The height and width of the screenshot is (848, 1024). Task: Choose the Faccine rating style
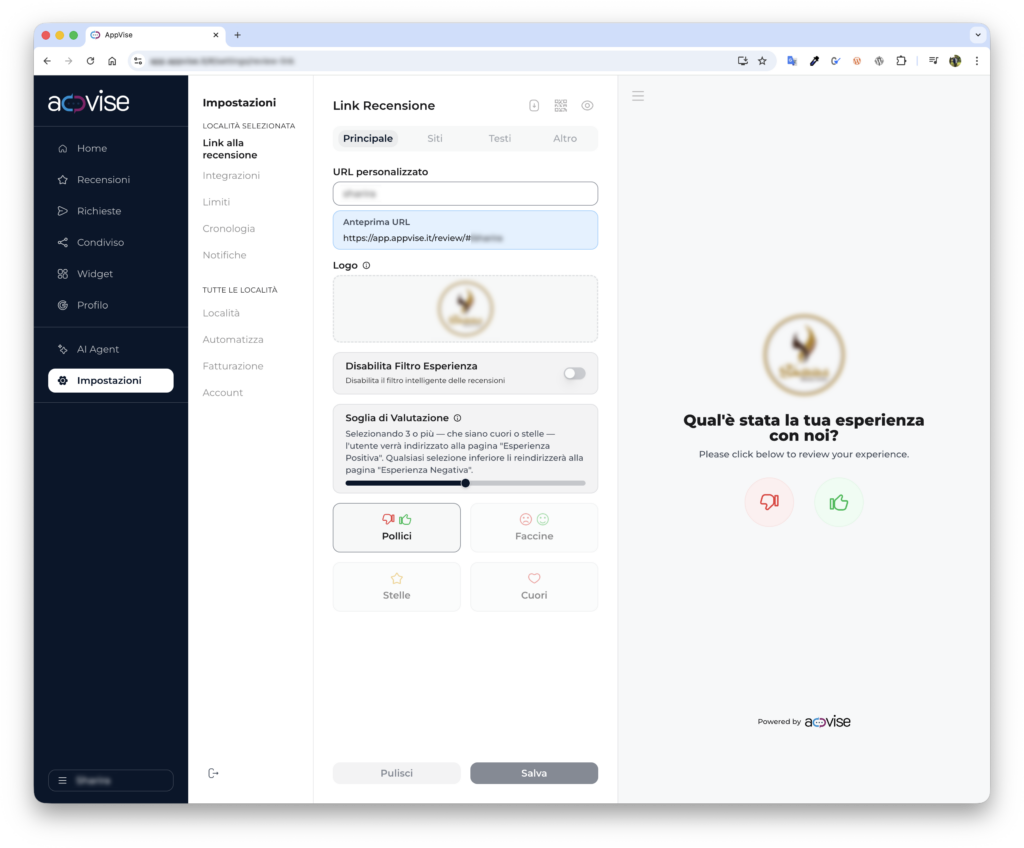pos(534,527)
